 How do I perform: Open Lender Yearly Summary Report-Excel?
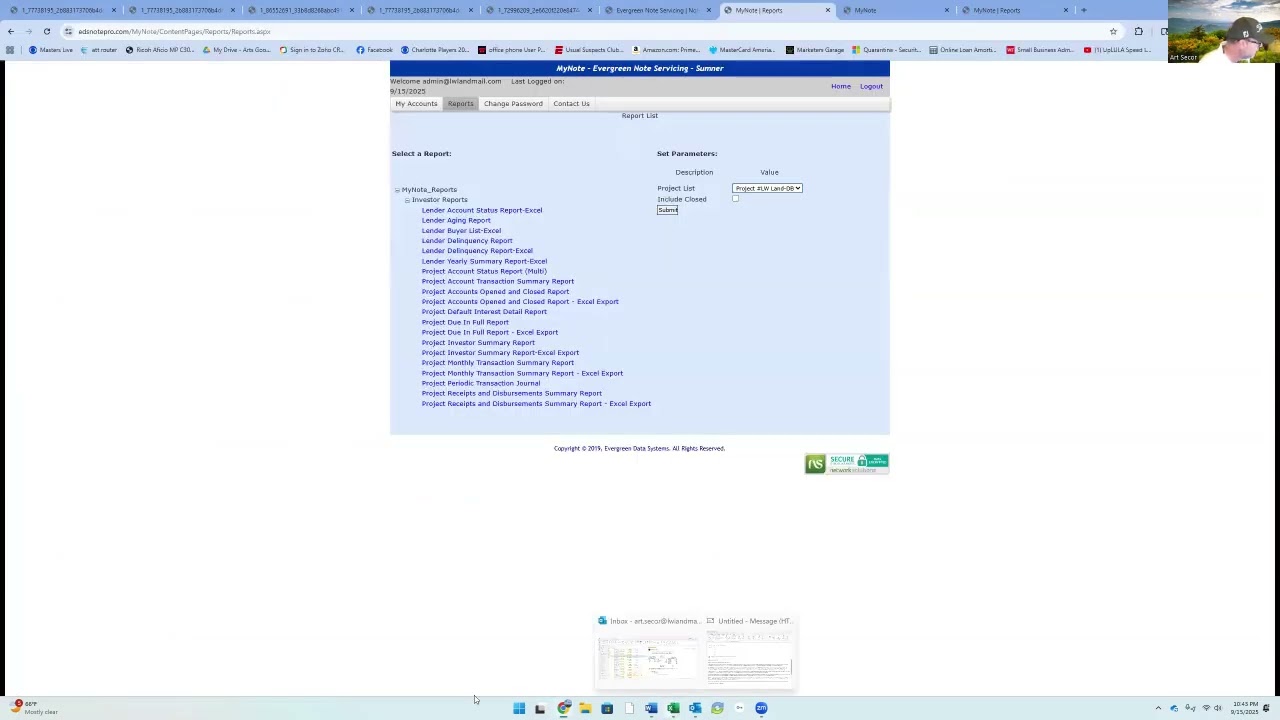point(484,261)
